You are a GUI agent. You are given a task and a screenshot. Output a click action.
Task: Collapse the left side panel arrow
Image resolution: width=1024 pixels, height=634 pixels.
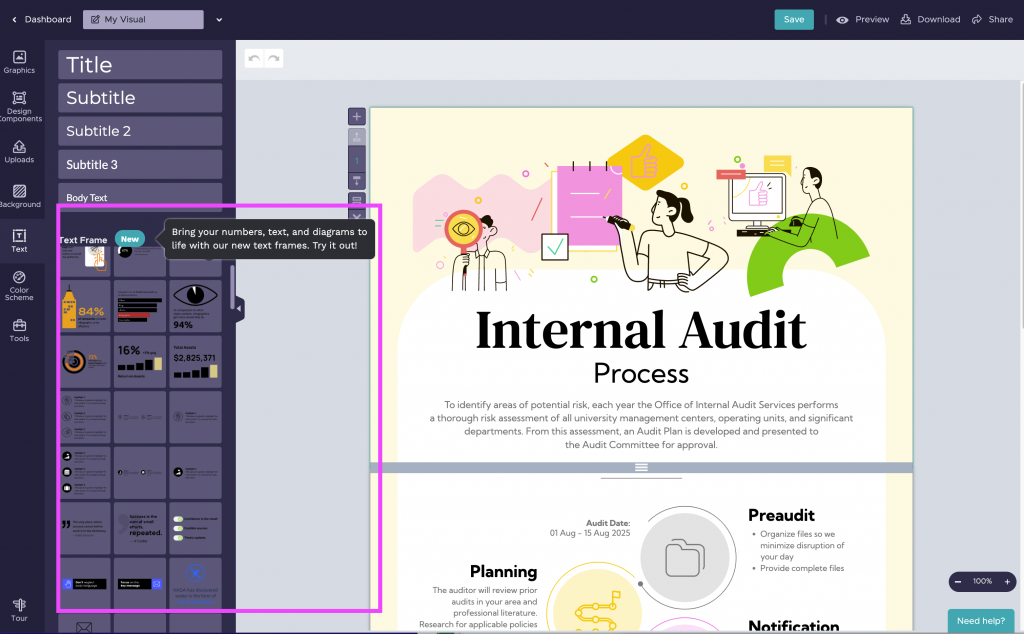[x=239, y=310]
